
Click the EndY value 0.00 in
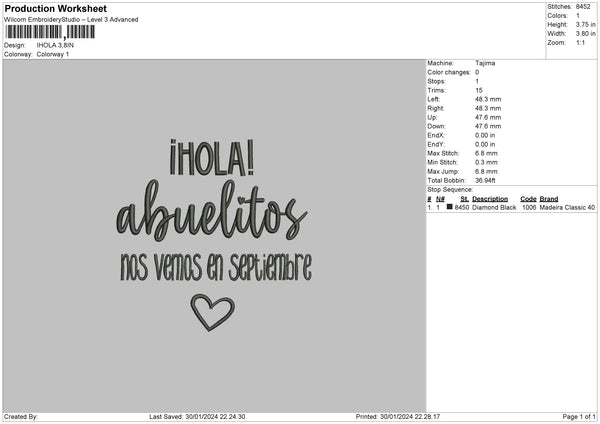click(485, 145)
